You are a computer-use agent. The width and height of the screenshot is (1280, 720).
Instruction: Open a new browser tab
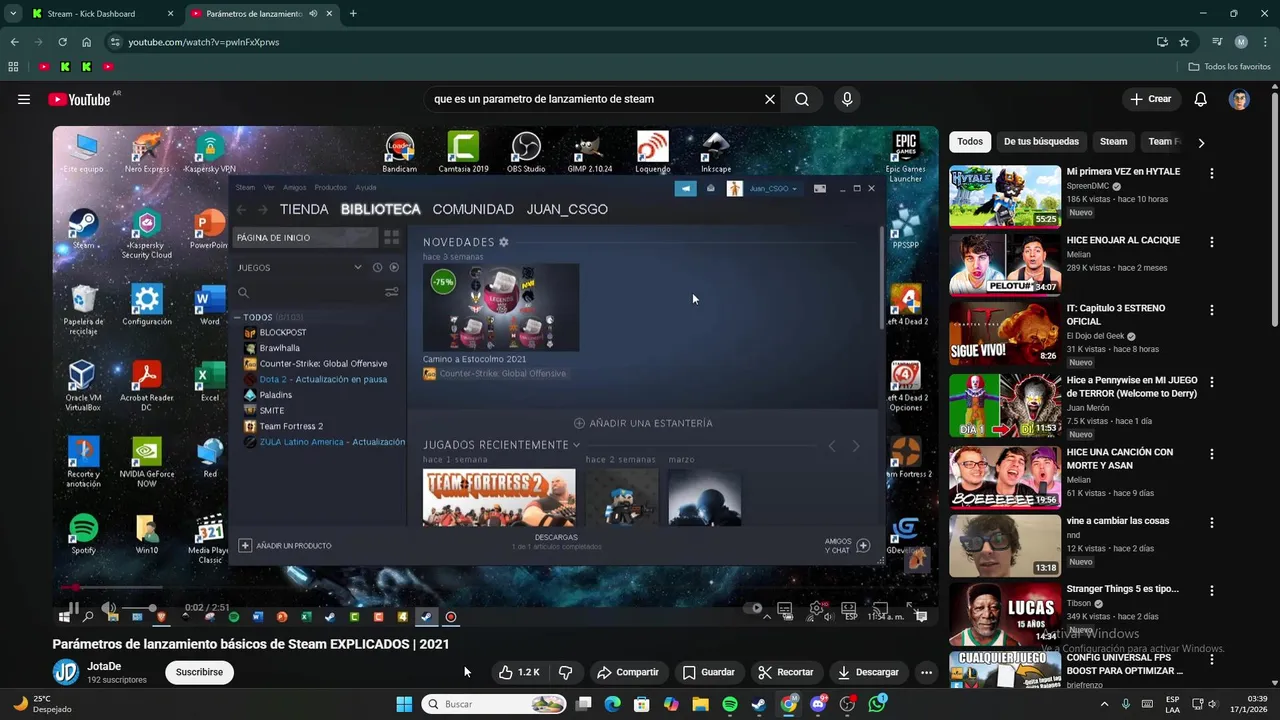coord(353,14)
